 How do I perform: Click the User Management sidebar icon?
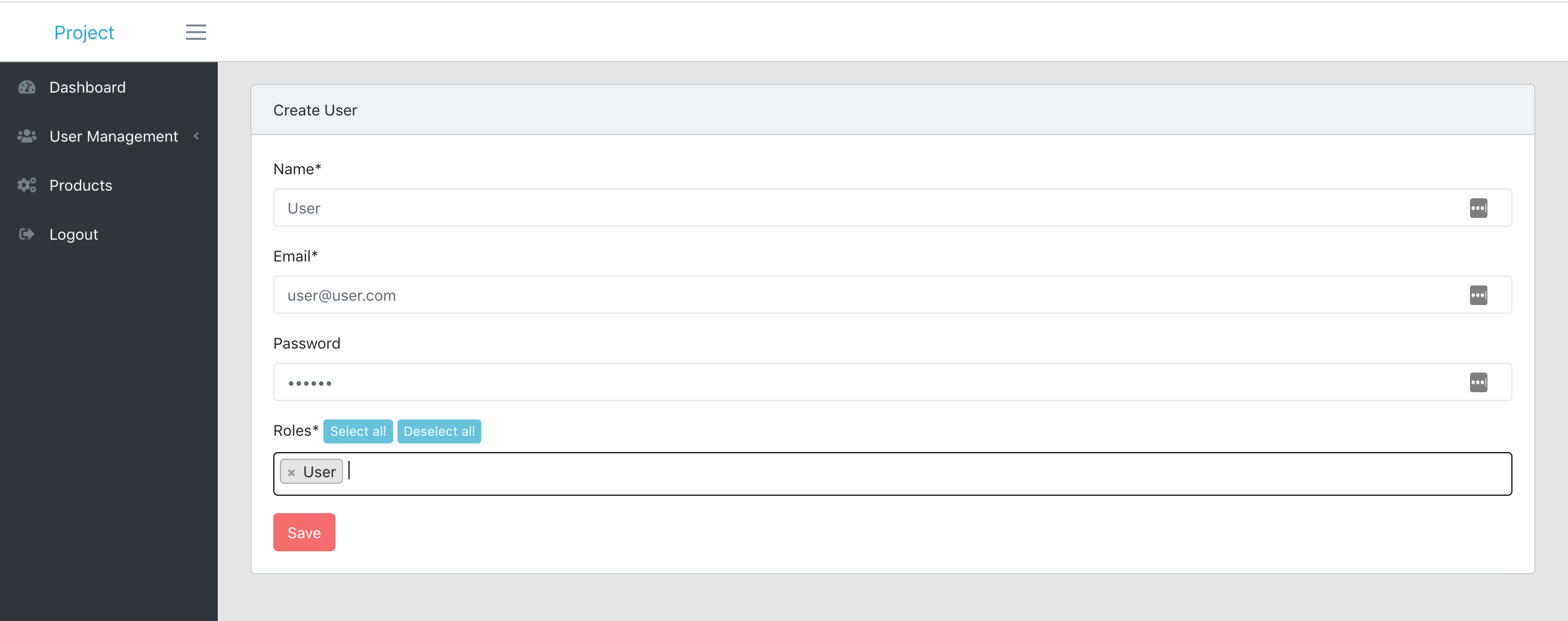(x=26, y=137)
